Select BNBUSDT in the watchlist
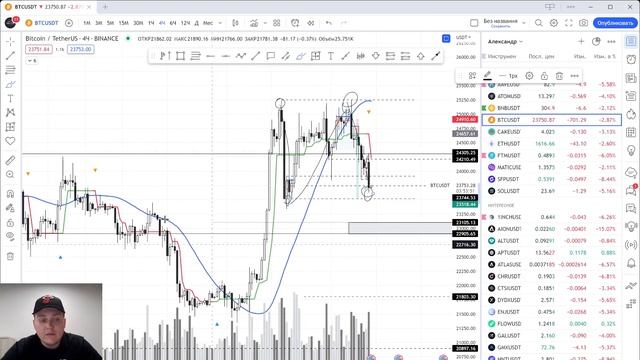Screen dimensions: 640x360 [552, 108]
